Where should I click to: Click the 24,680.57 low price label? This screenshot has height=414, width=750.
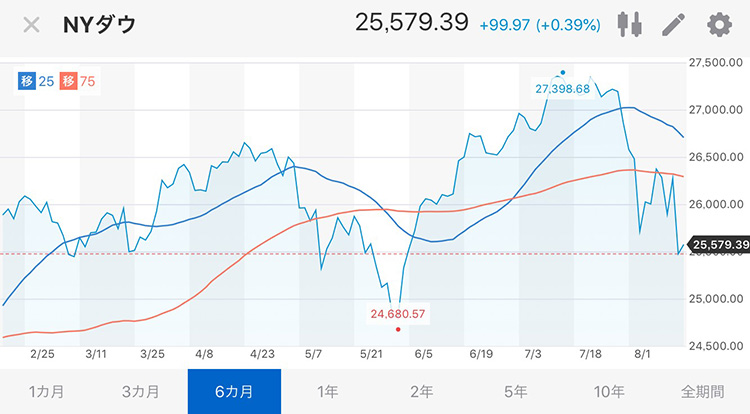pyautogui.click(x=397, y=314)
